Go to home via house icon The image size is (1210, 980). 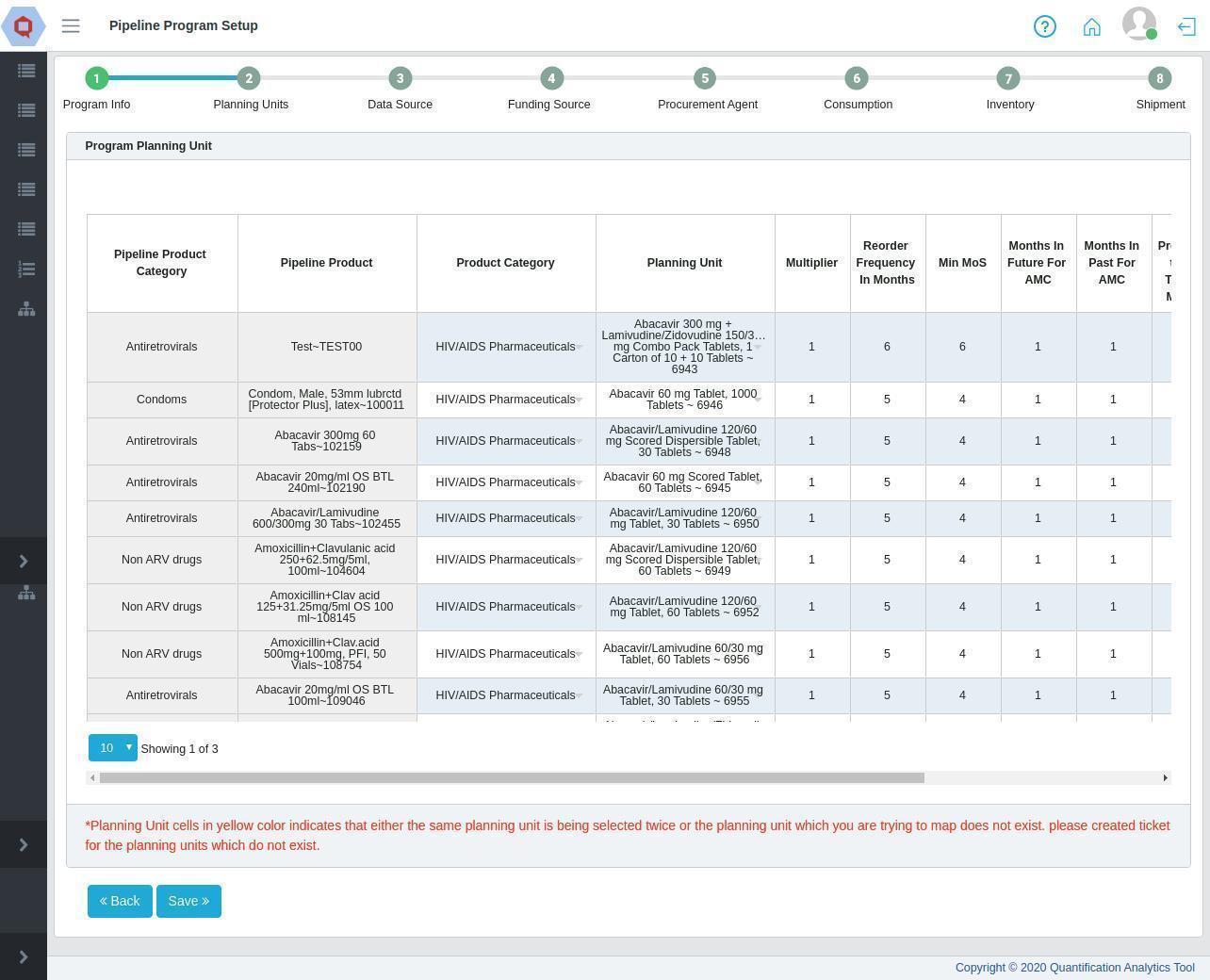click(1092, 26)
